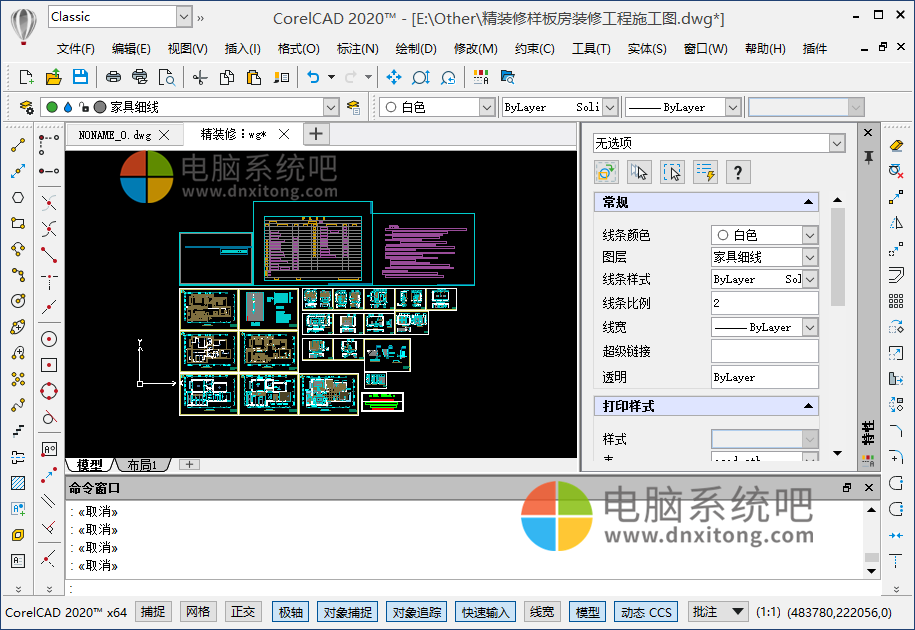This screenshot has height=630, width=915.
Task: Select the Pattern array tool icon
Action: [x=896, y=301]
